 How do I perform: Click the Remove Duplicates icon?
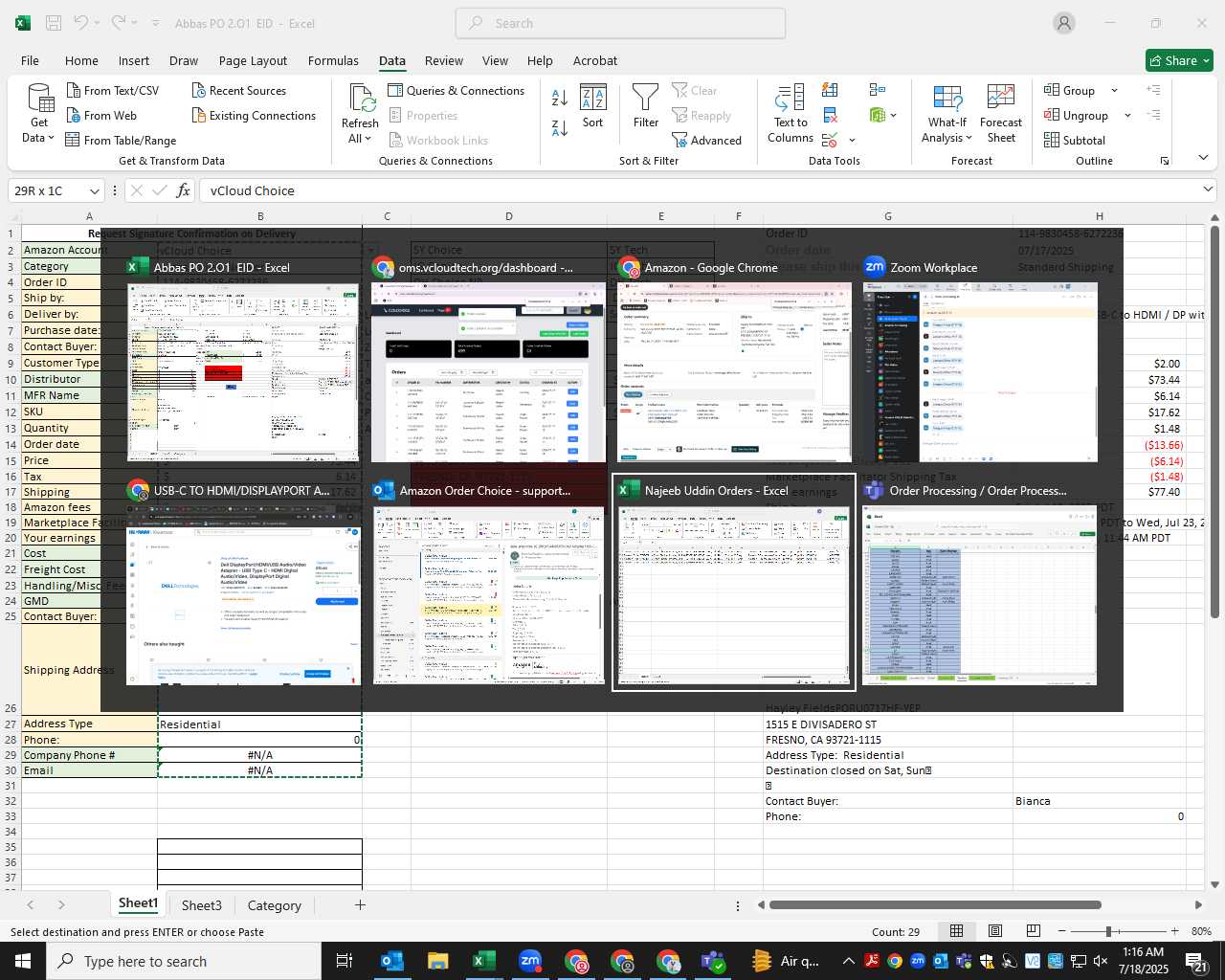pyautogui.click(x=831, y=115)
